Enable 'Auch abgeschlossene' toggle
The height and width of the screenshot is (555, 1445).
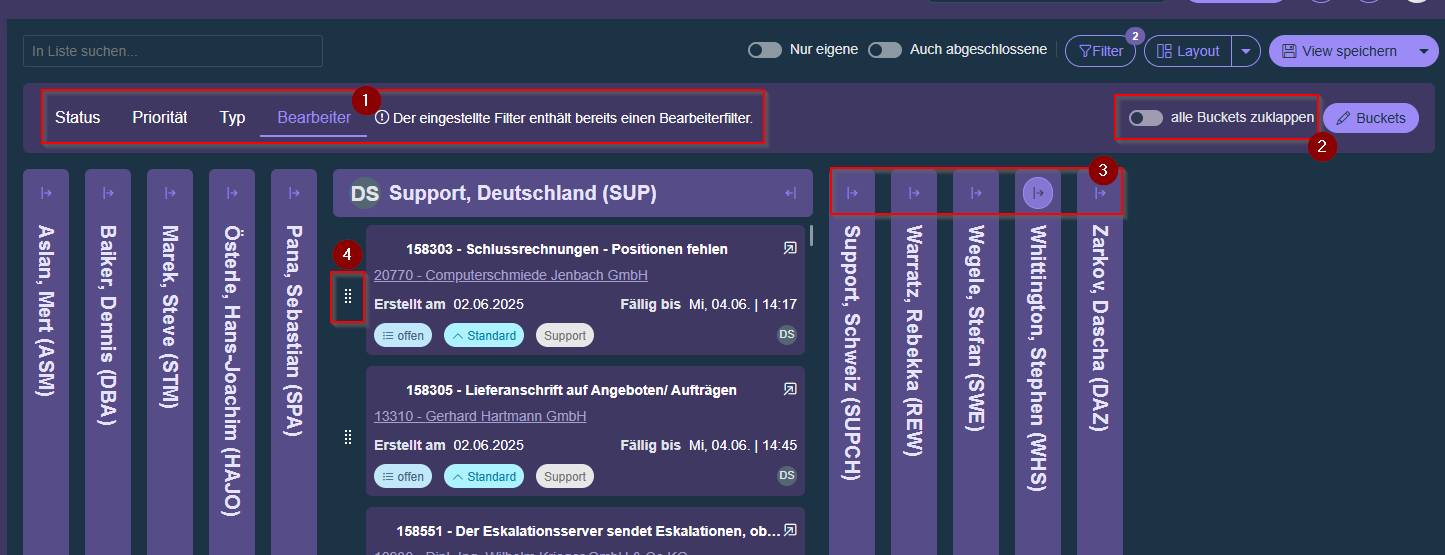885,50
